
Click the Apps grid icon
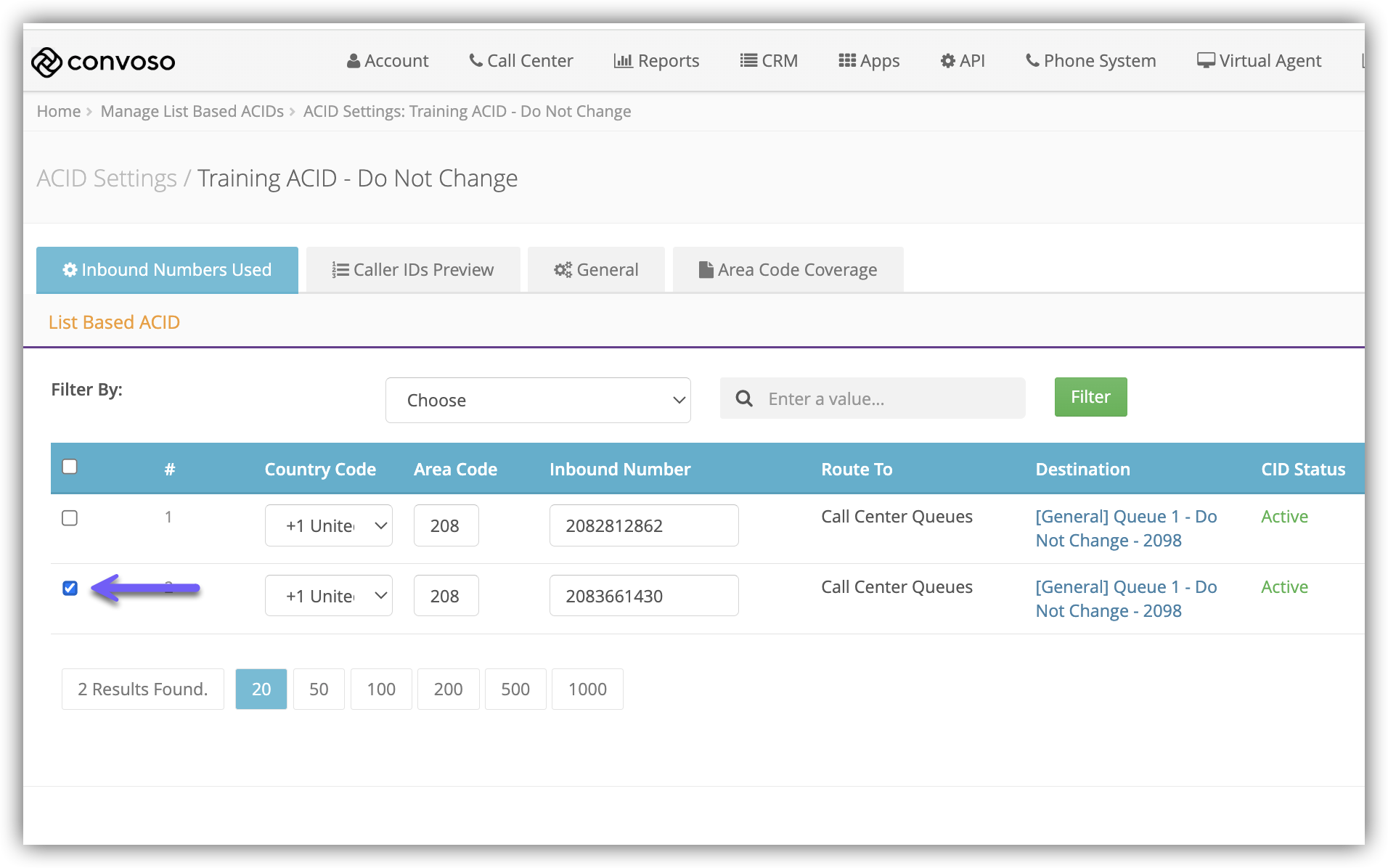[846, 61]
